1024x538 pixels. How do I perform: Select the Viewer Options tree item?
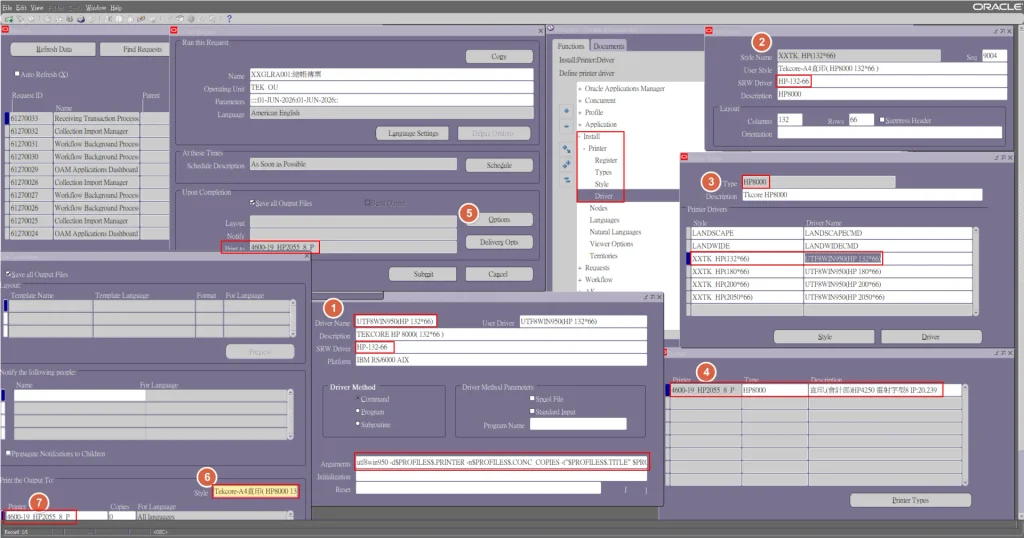(x=611, y=244)
